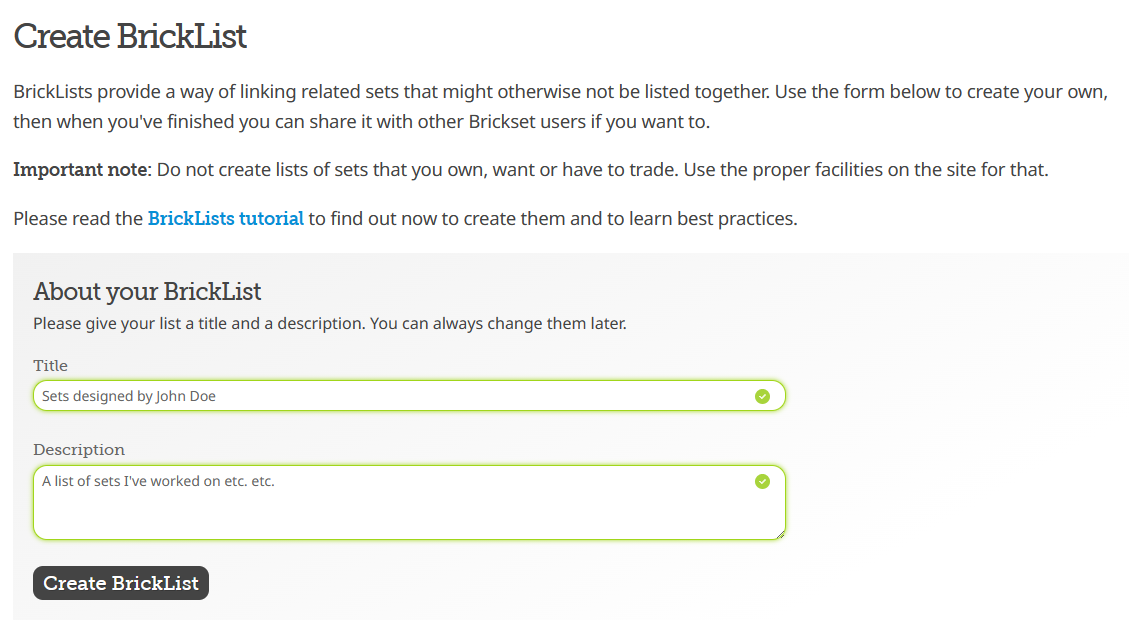Viewport: 1134px width, 633px height.
Task: Click the "Please read the" text before the link
Action: tap(78, 218)
